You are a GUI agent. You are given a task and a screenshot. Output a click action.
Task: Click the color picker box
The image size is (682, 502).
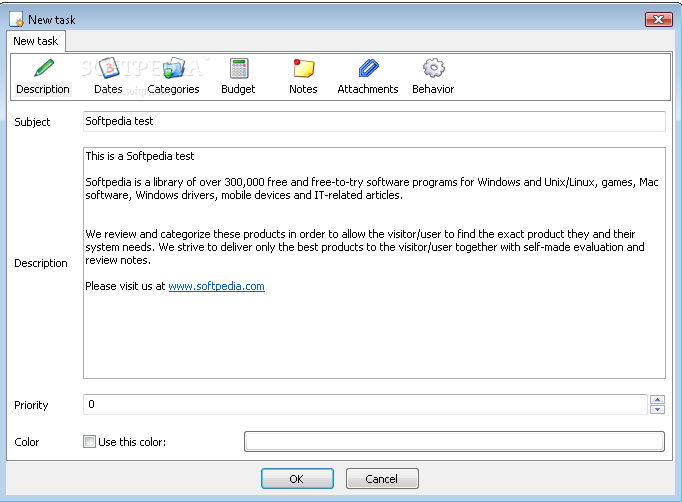454,442
